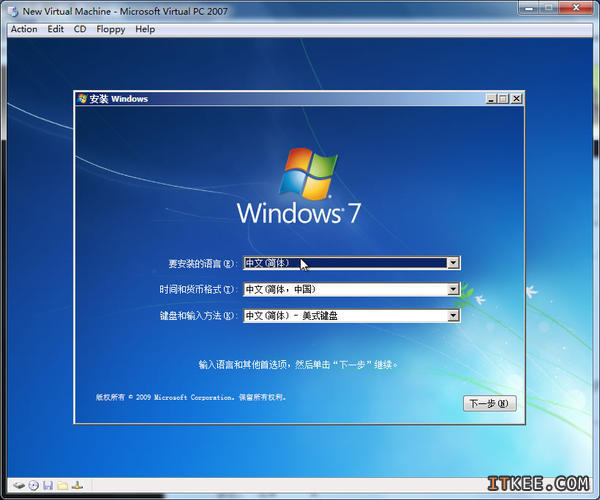The width and height of the screenshot is (600, 500).
Task: Click the network adapter status icon
Action: 76,485
